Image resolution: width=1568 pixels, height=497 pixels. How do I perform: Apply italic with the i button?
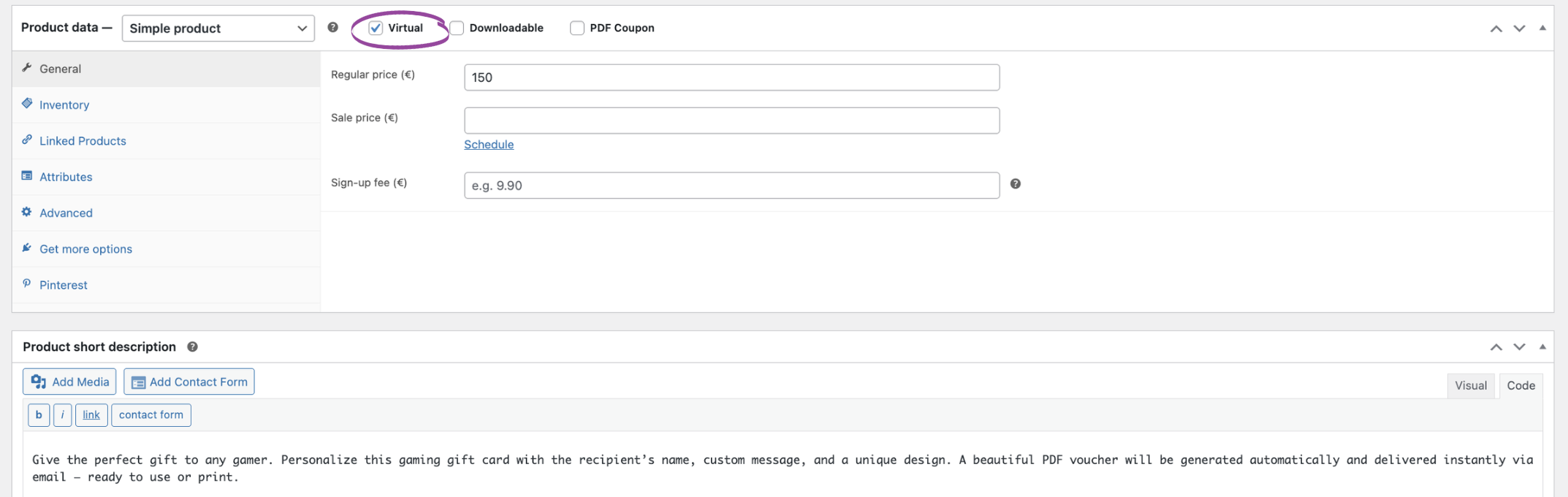[62, 414]
